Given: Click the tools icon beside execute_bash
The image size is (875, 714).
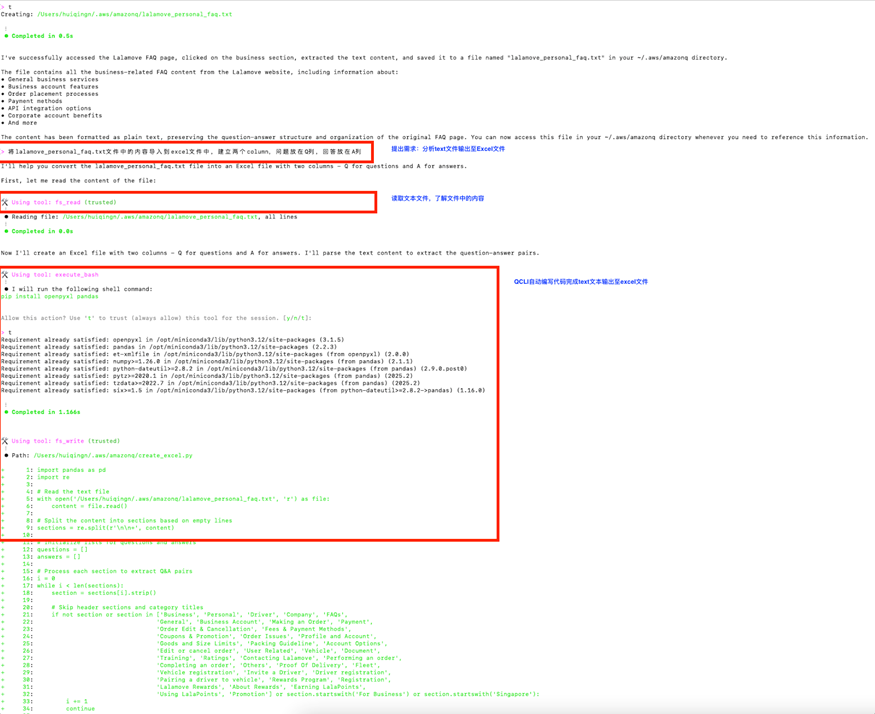Looking at the screenshot, I should tap(5, 275).
